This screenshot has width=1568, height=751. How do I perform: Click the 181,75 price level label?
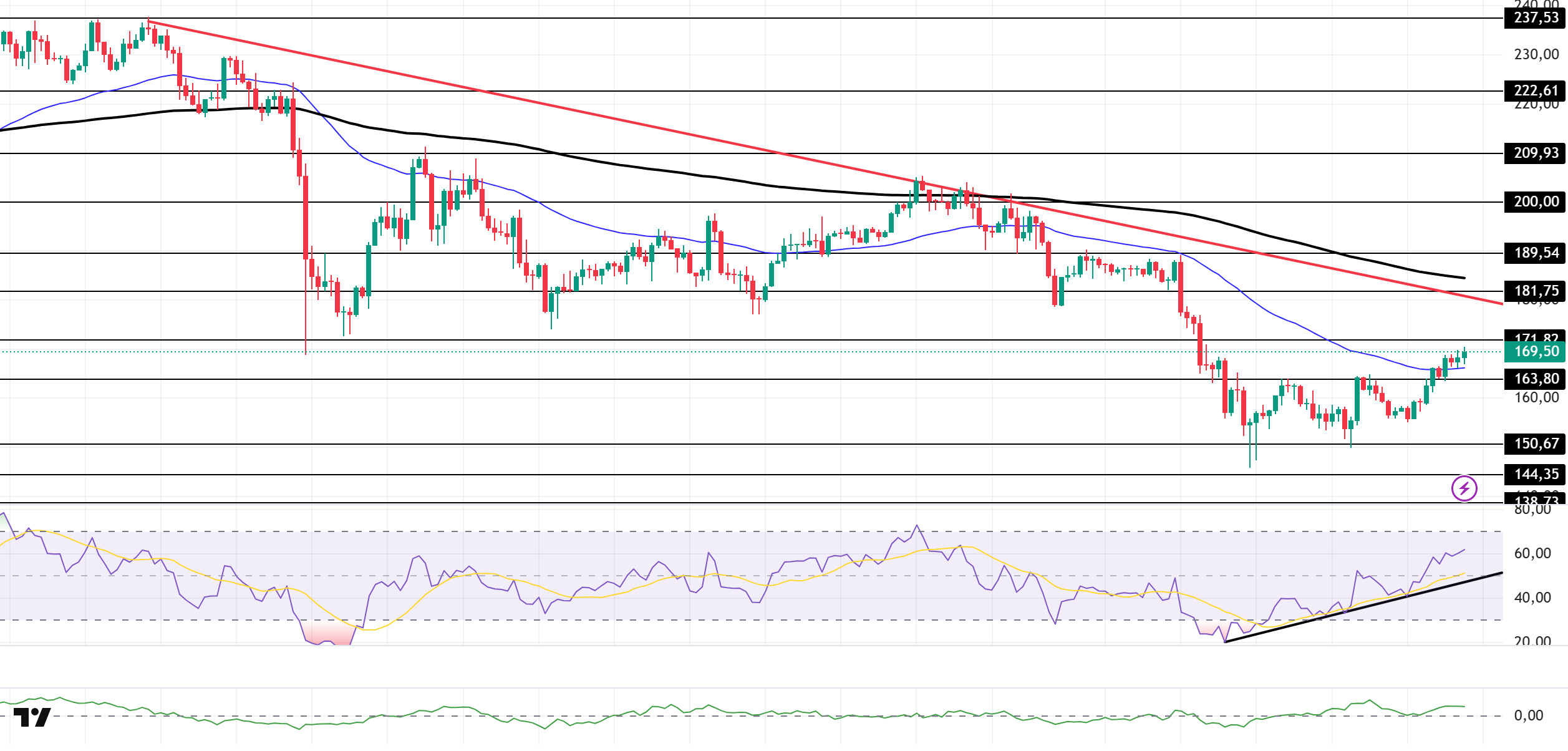pyautogui.click(x=1536, y=291)
